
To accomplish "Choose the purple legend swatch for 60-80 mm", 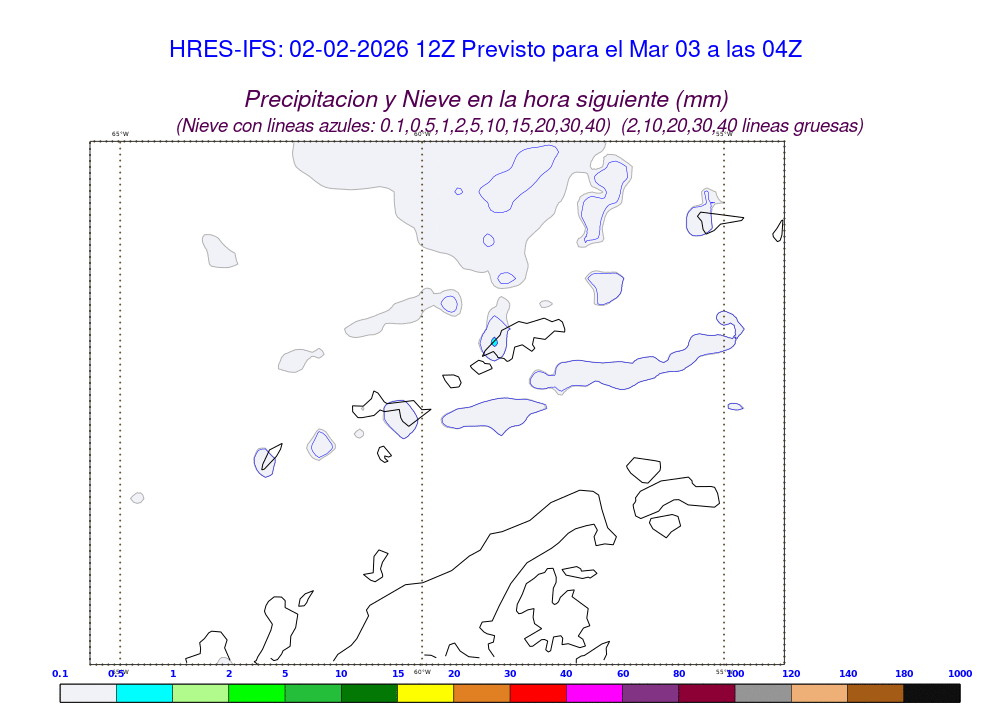I will point(651,693).
